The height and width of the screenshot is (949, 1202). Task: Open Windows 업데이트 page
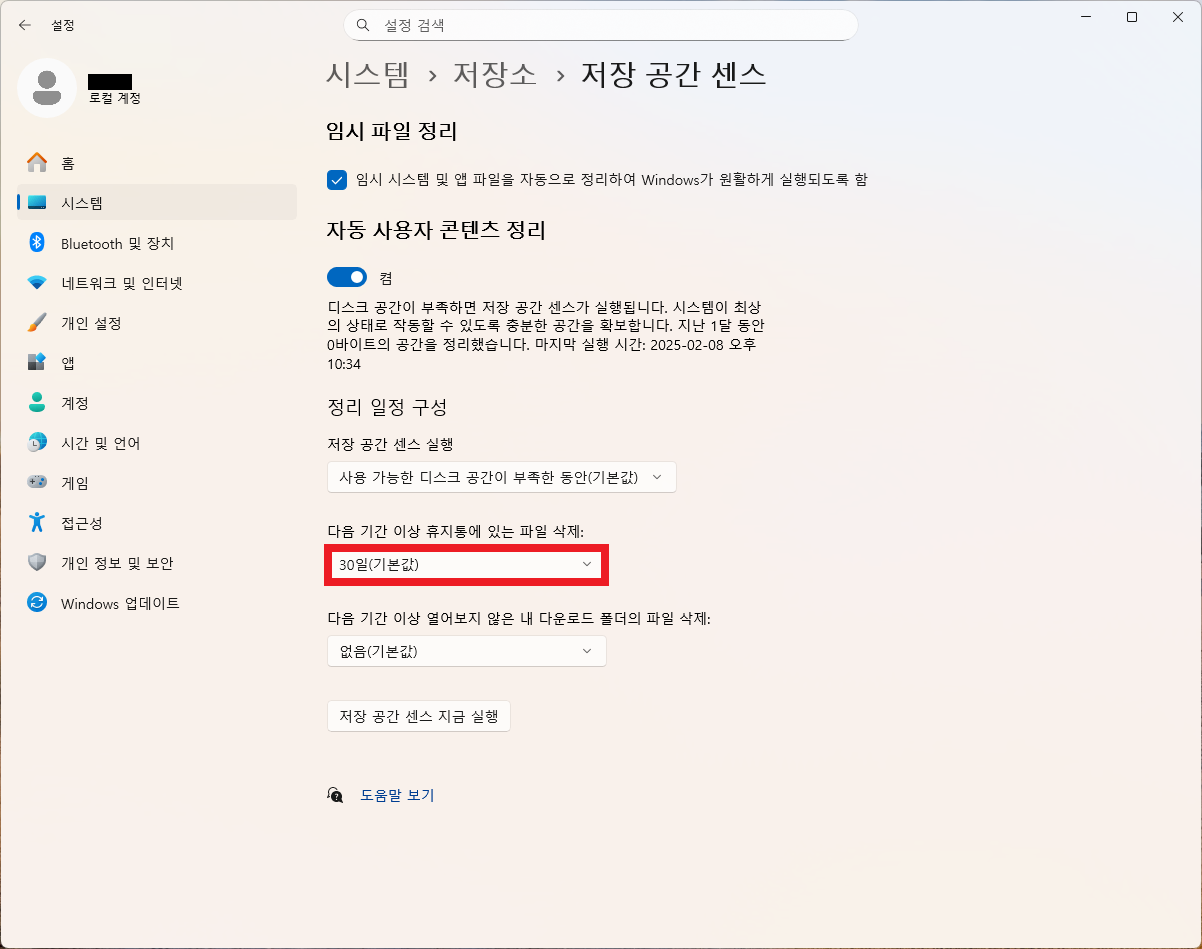coord(157,603)
